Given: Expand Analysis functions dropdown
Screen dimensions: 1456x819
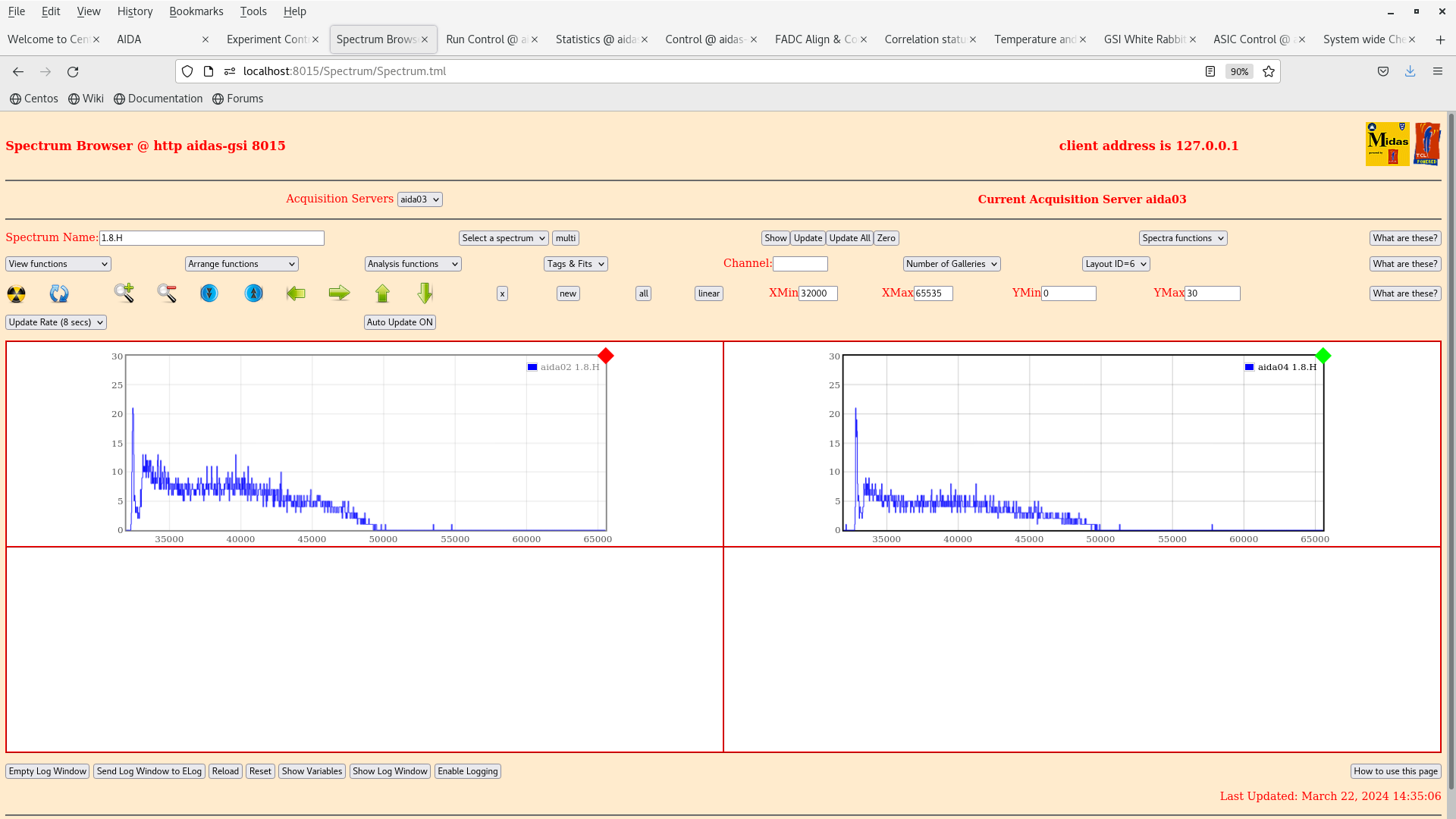Looking at the screenshot, I should click(x=413, y=264).
